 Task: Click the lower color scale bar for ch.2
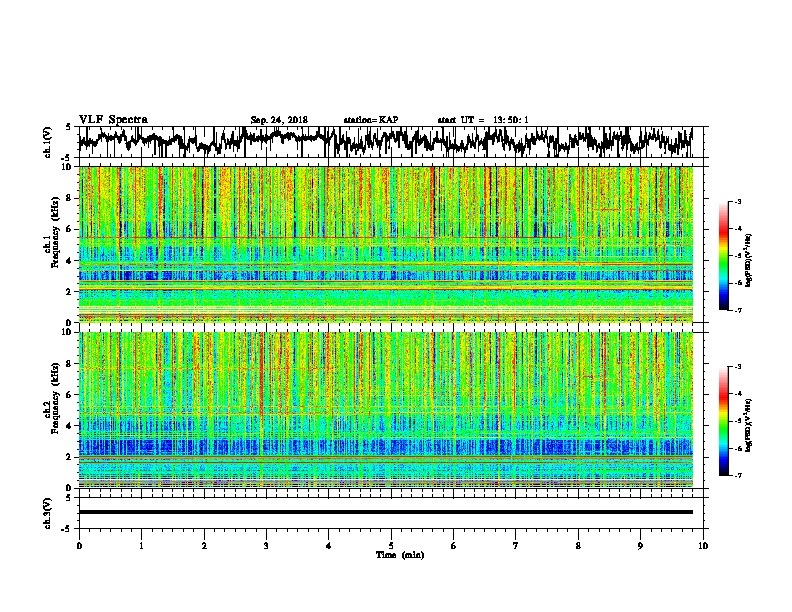(723, 421)
